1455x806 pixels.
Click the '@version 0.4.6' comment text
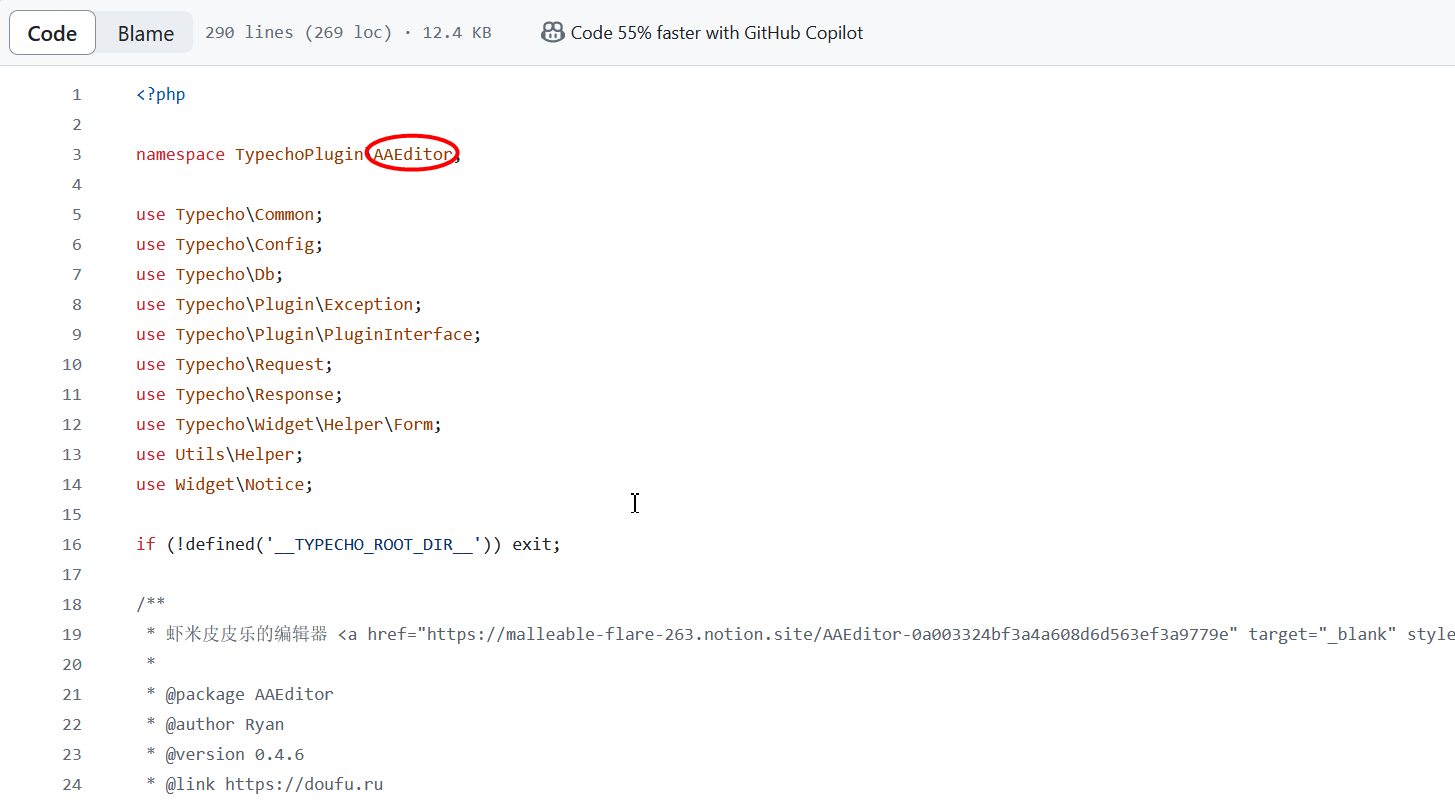[x=235, y=754]
